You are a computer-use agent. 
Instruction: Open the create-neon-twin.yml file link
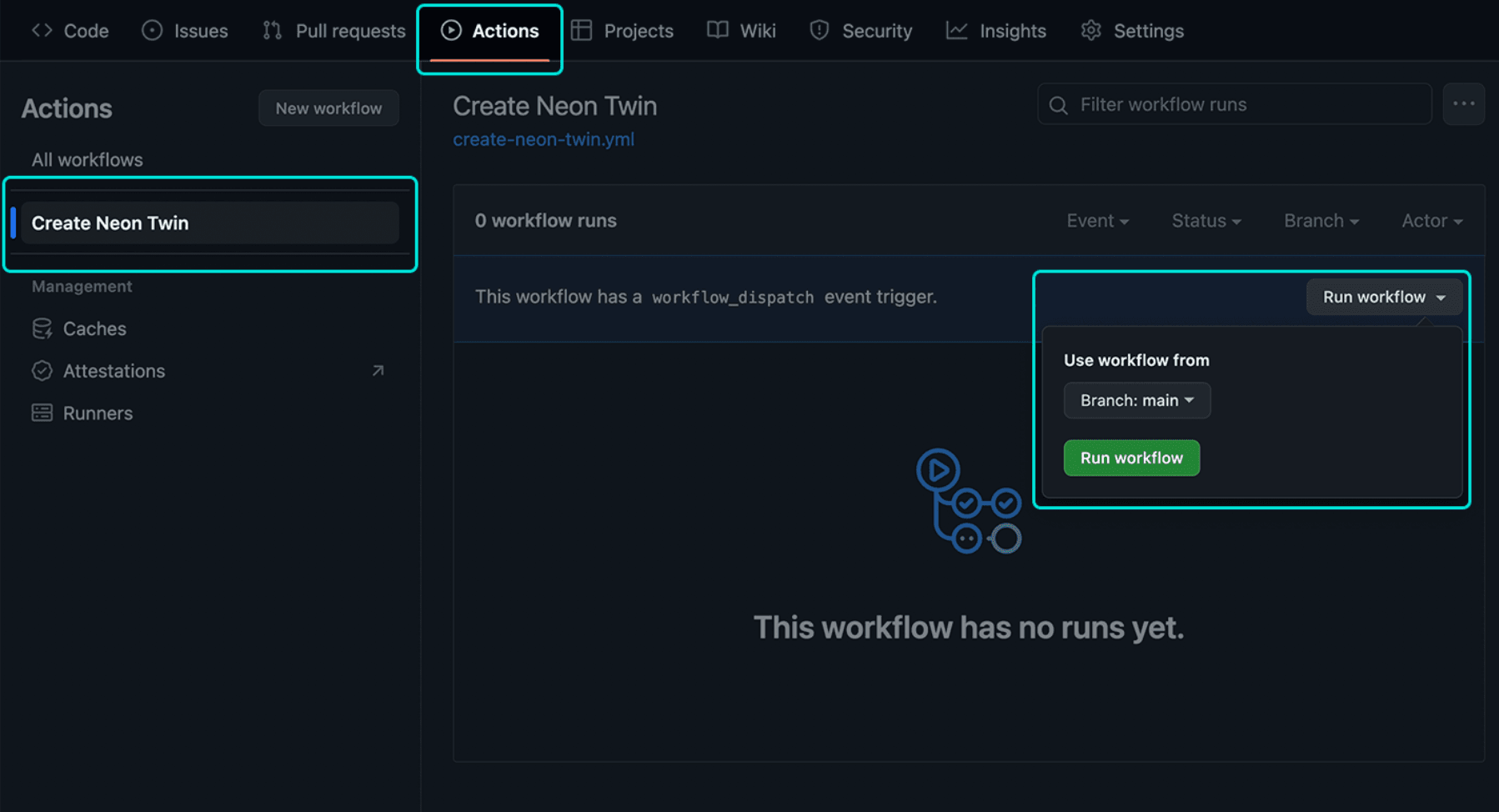point(544,139)
